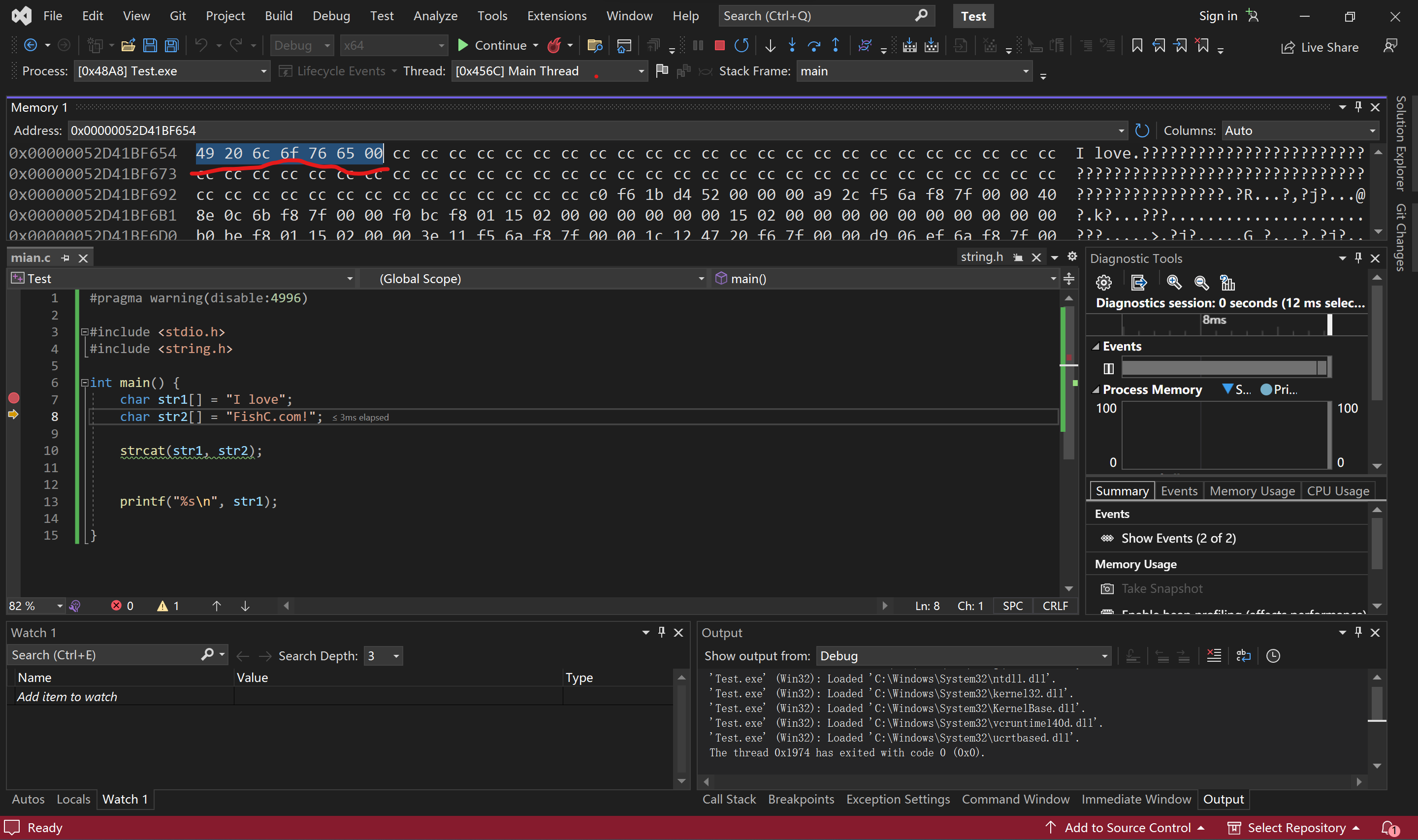Screen dimensions: 1418x840
Task: Collapse the #include region fold marker
Action: [84, 332]
